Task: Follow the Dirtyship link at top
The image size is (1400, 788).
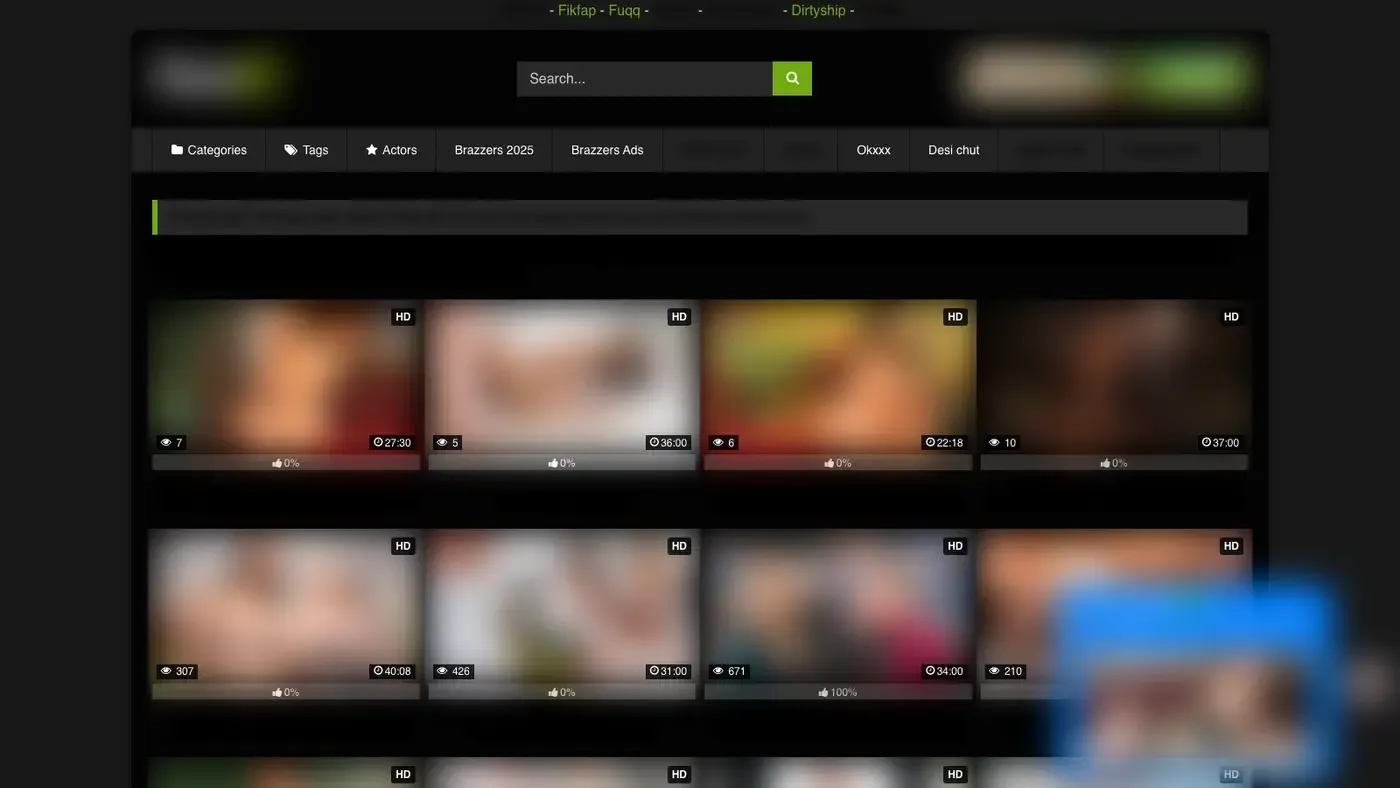Action: [818, 10]
